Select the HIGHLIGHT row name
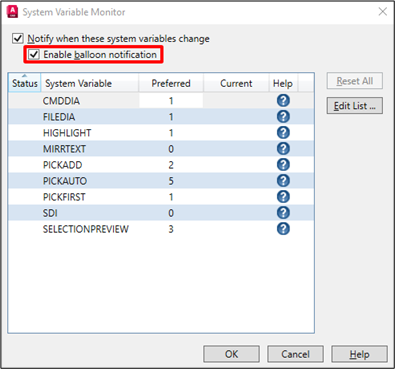 tap(67, 133)
